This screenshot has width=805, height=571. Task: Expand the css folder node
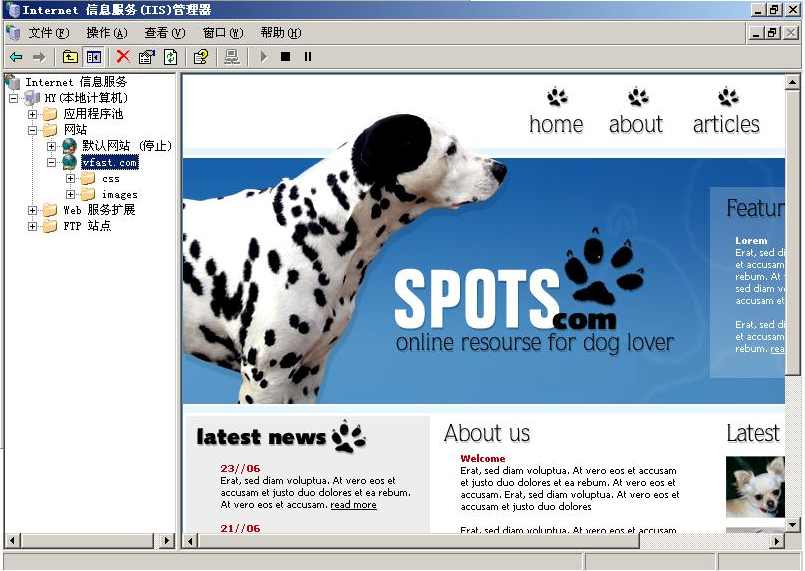(x=71, y=179)
